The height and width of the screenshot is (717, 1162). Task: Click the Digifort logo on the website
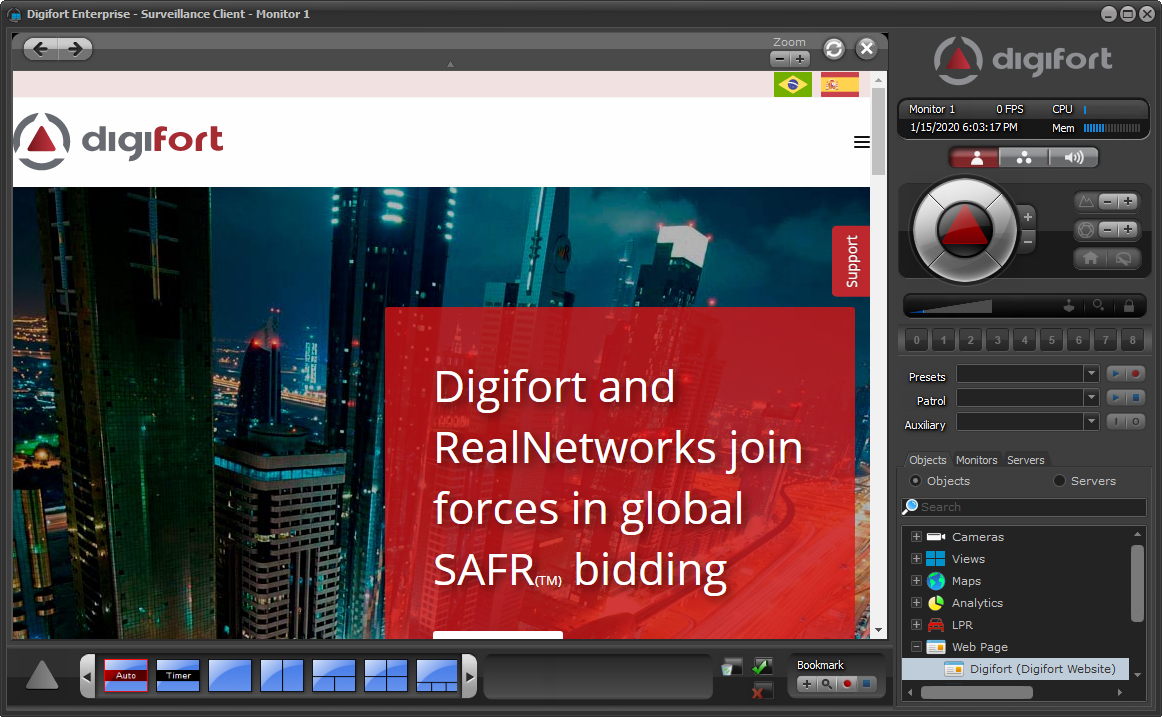pyautogui.click(x=119, y=141)
